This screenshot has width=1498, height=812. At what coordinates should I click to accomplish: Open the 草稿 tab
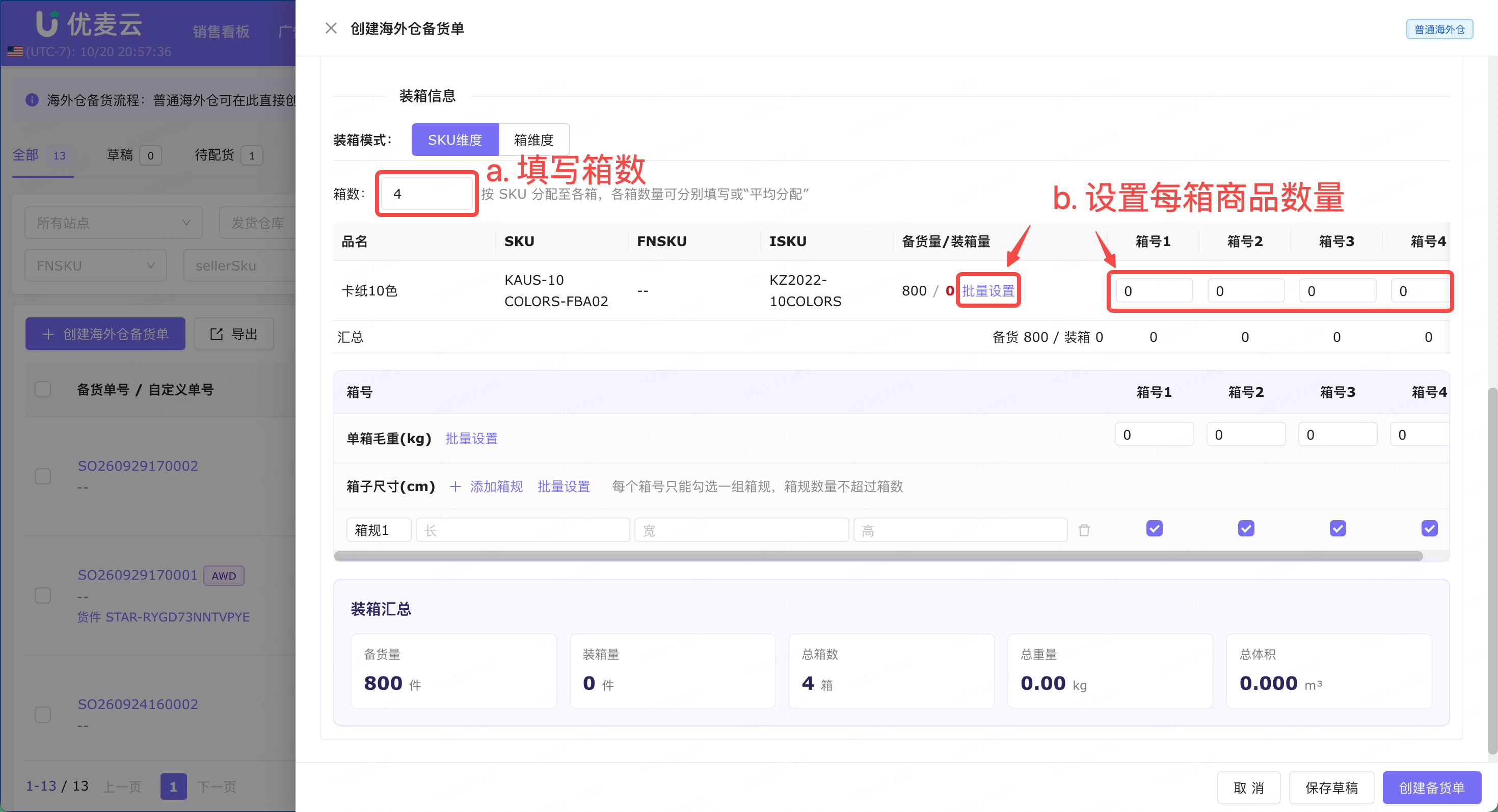(133, 155)
